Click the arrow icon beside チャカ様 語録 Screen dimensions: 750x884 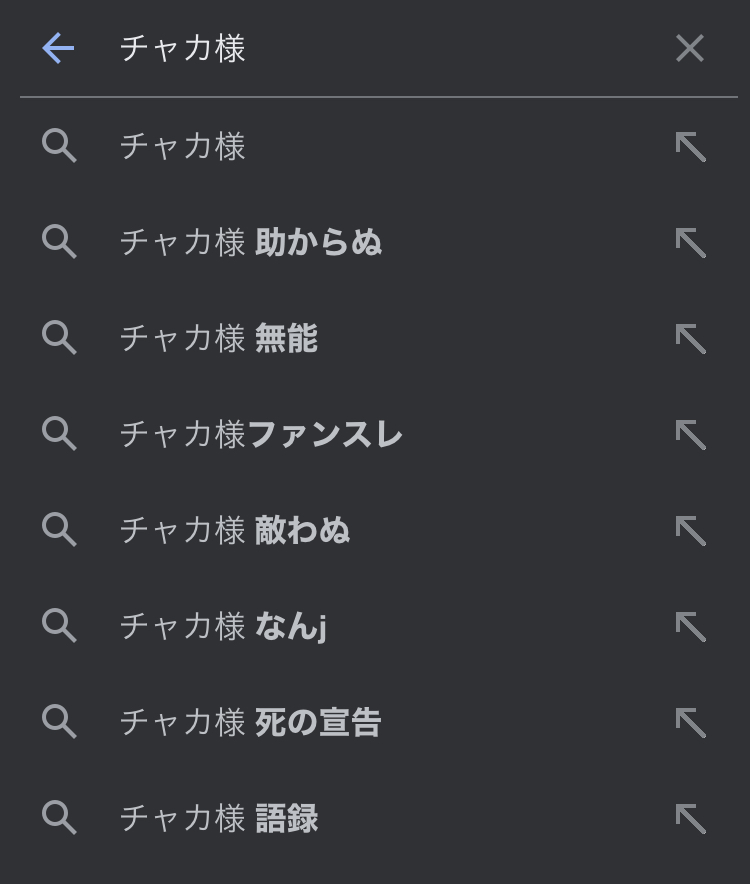[x=690, y=819]
